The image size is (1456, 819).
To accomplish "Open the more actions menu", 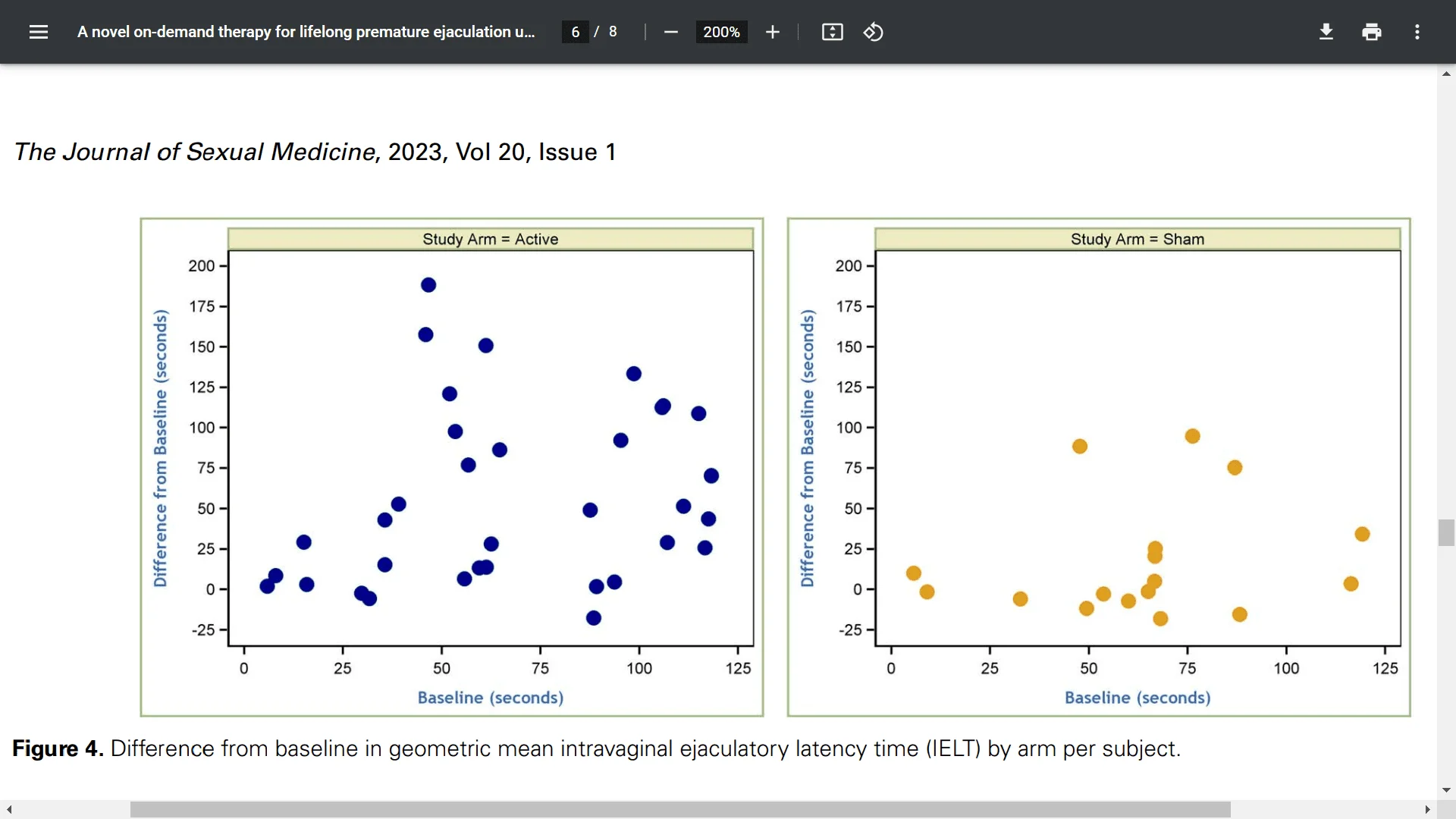I will click(1417, 32).
